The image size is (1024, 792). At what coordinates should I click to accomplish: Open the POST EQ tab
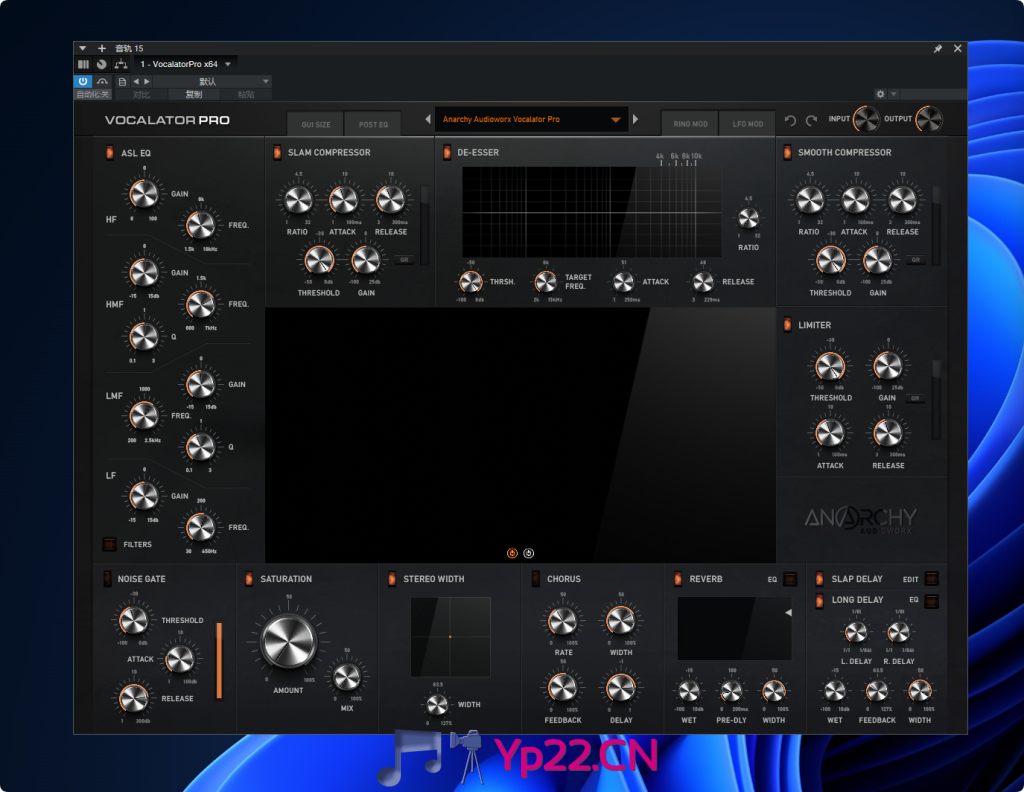[373, 124]
